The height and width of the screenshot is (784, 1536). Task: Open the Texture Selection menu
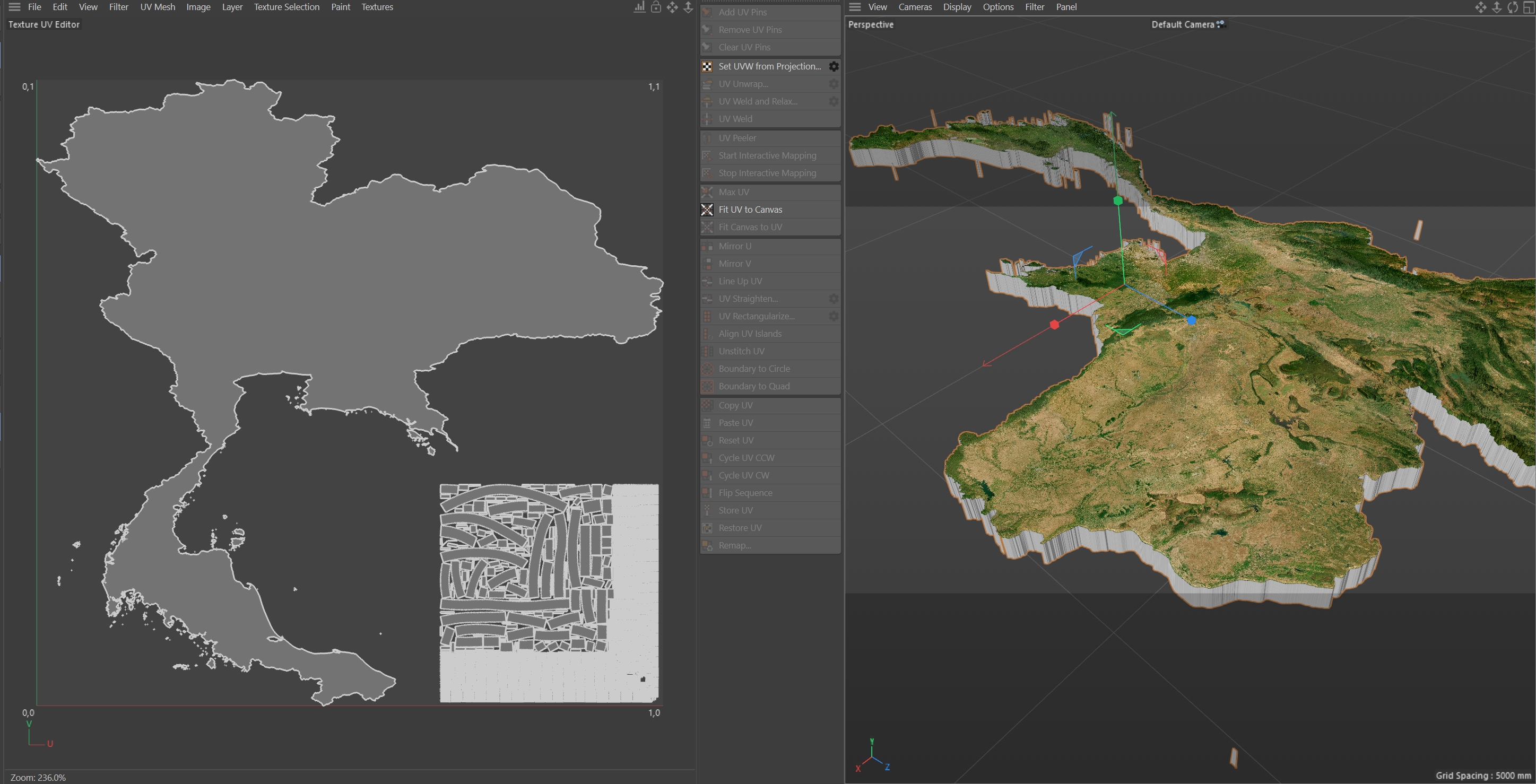point(286,7)
